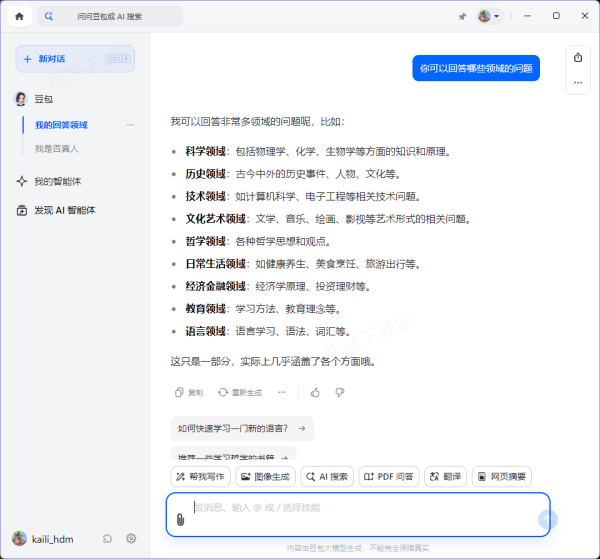Minimize the Doubao window

click(x=527, y=16)
